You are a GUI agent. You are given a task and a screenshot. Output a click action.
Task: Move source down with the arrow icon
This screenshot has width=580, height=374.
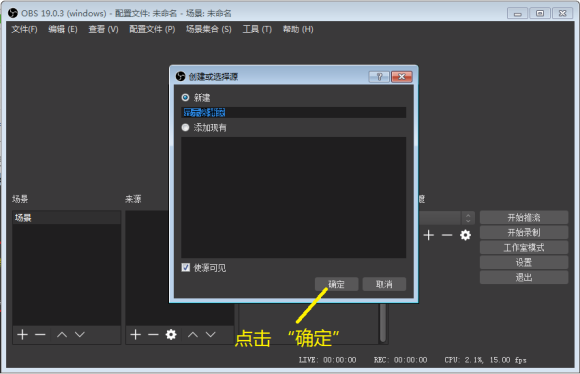[210, 335]
